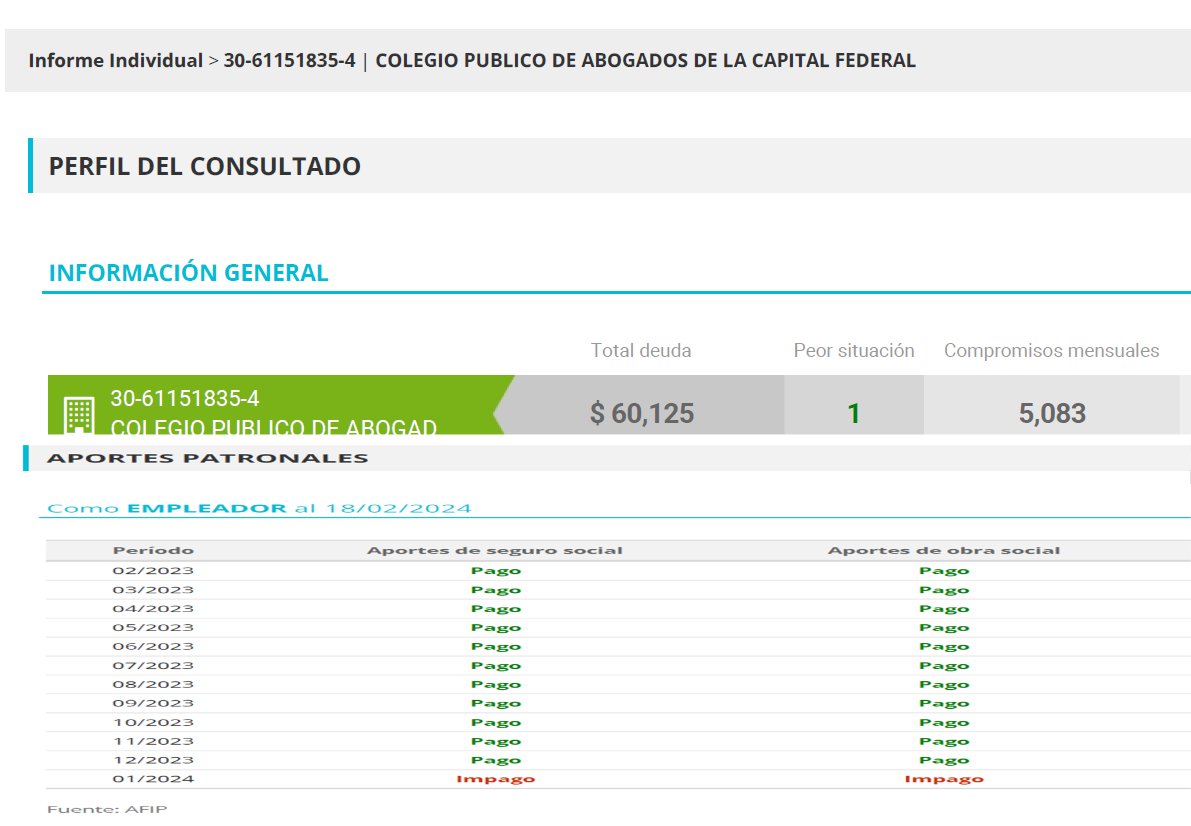Click obra social Pago status for 10/2023
This screenshot has height=826, width=1191.
[x=944, y=723]
